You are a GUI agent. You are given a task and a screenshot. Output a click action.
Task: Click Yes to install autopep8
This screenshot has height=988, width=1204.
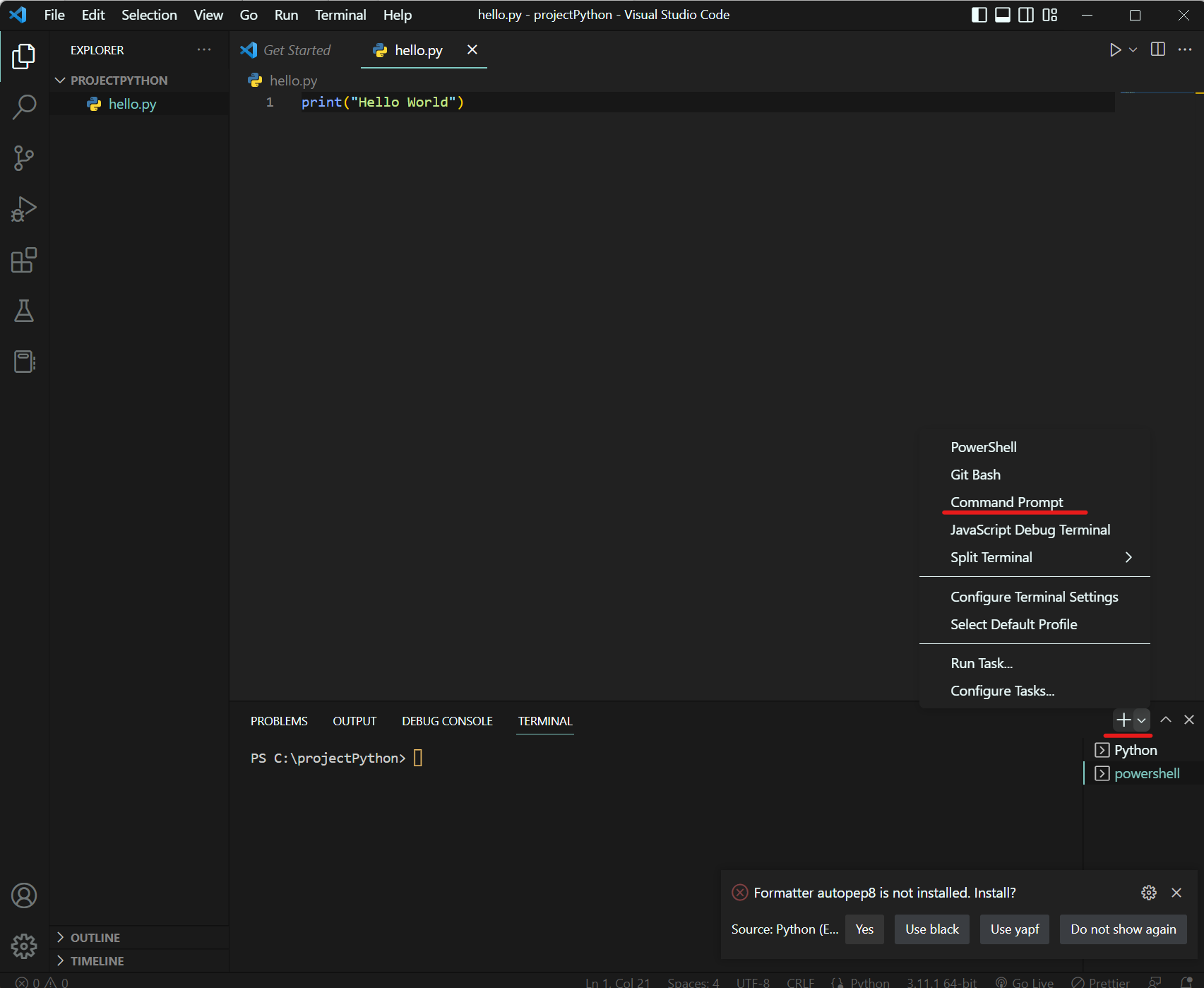[x=864, y=929]
